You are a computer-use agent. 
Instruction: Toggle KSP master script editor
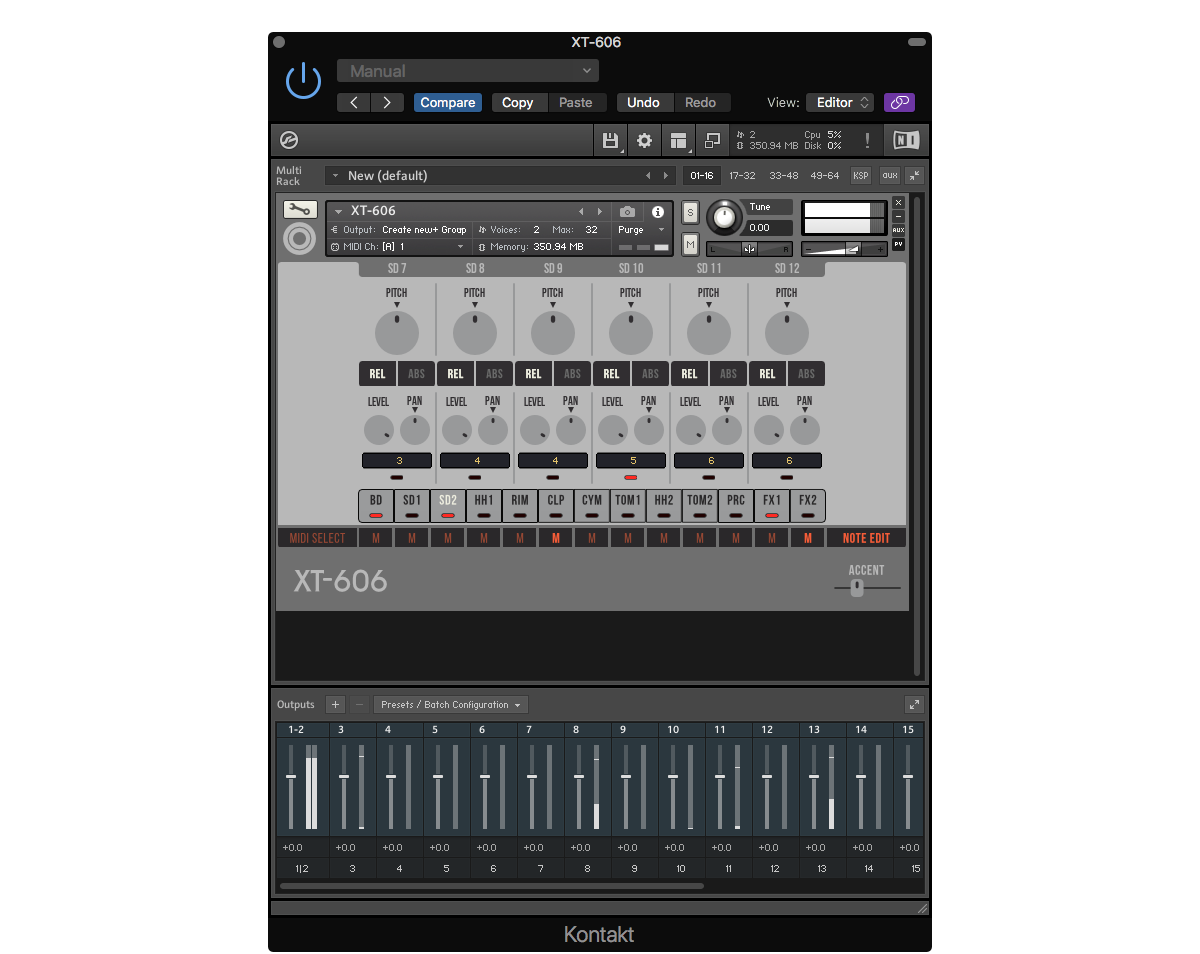click(861, 176)
